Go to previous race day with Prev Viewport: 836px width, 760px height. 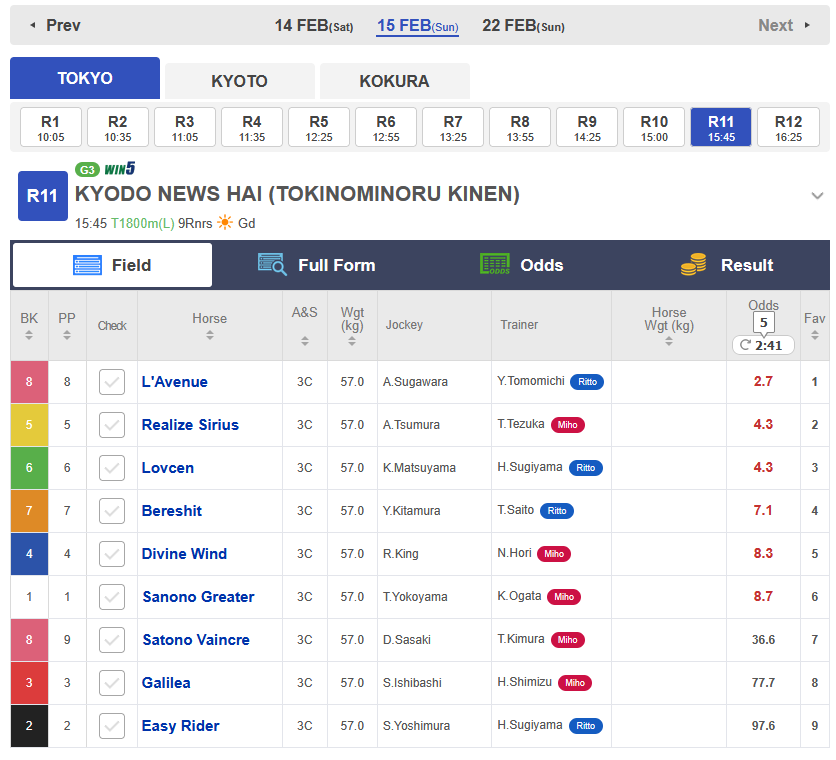tap(55, 25)
